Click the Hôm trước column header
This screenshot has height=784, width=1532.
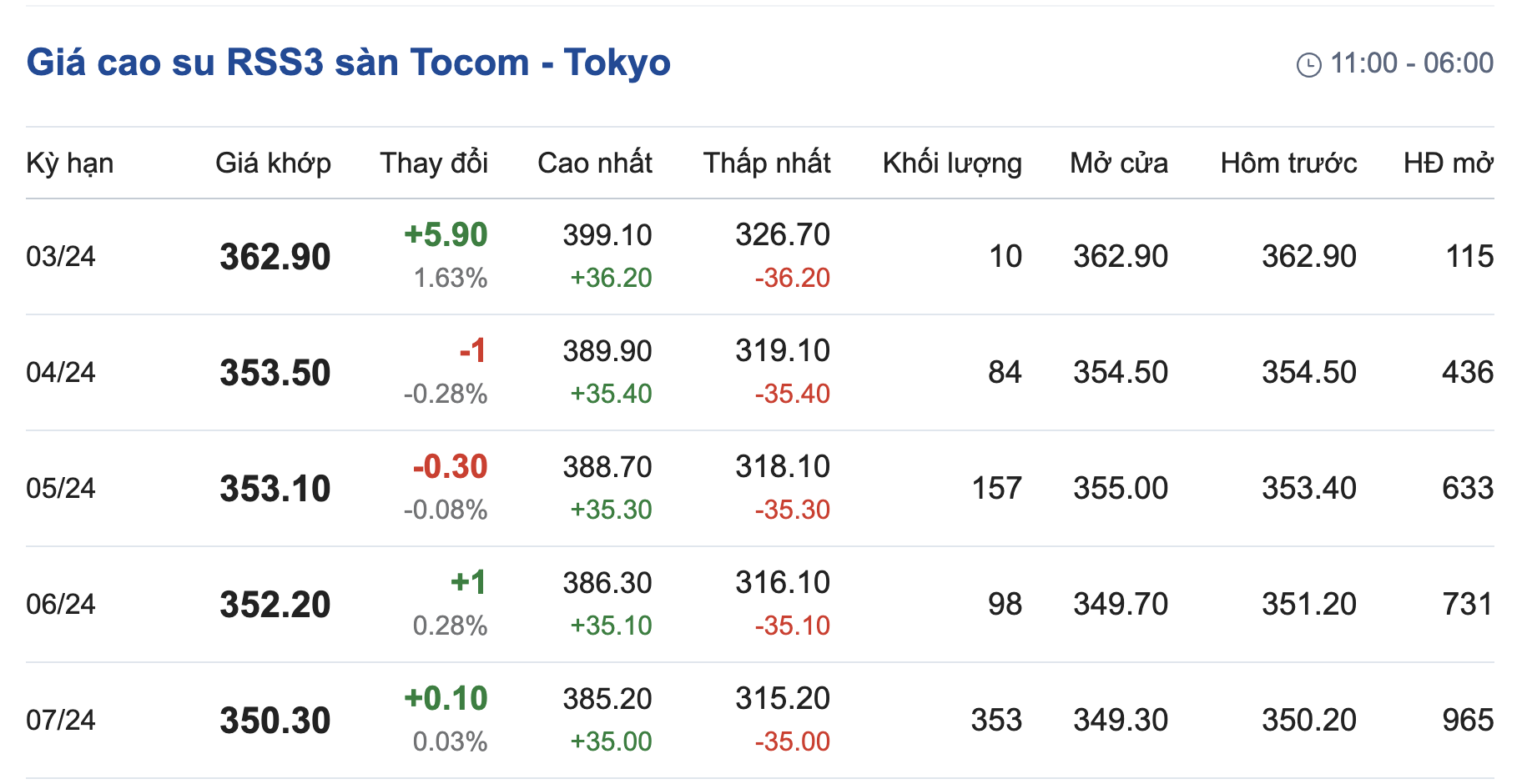(x=1288, y=163)
